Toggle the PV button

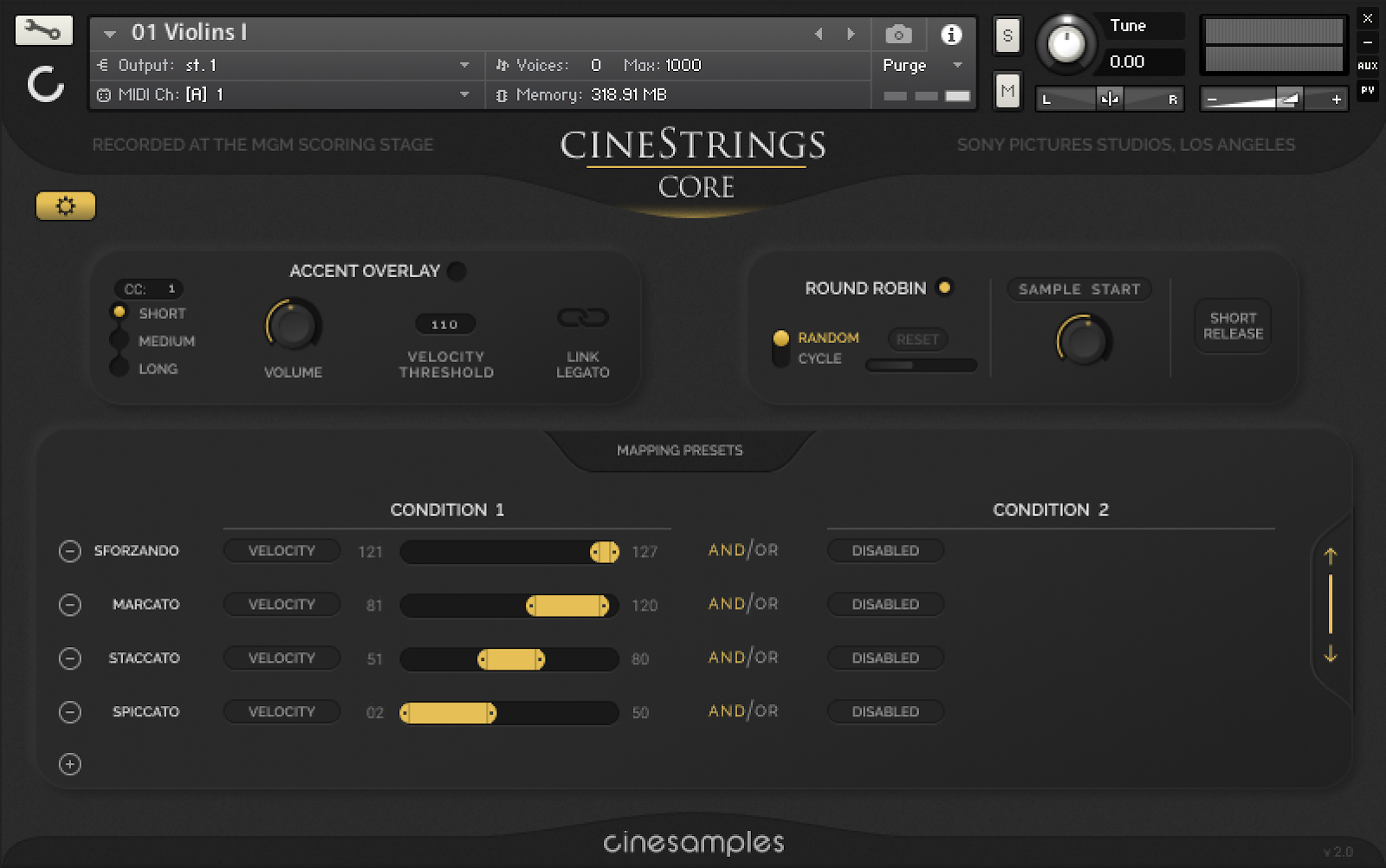(1368, 90)
